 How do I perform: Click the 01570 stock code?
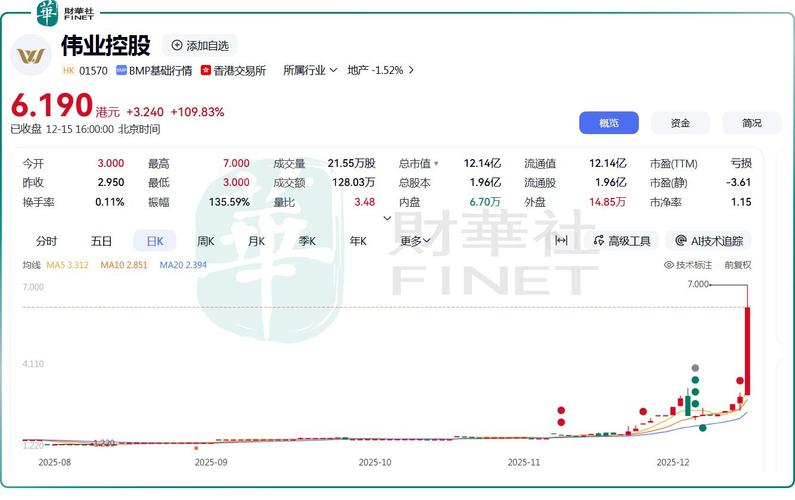(93, 70)
